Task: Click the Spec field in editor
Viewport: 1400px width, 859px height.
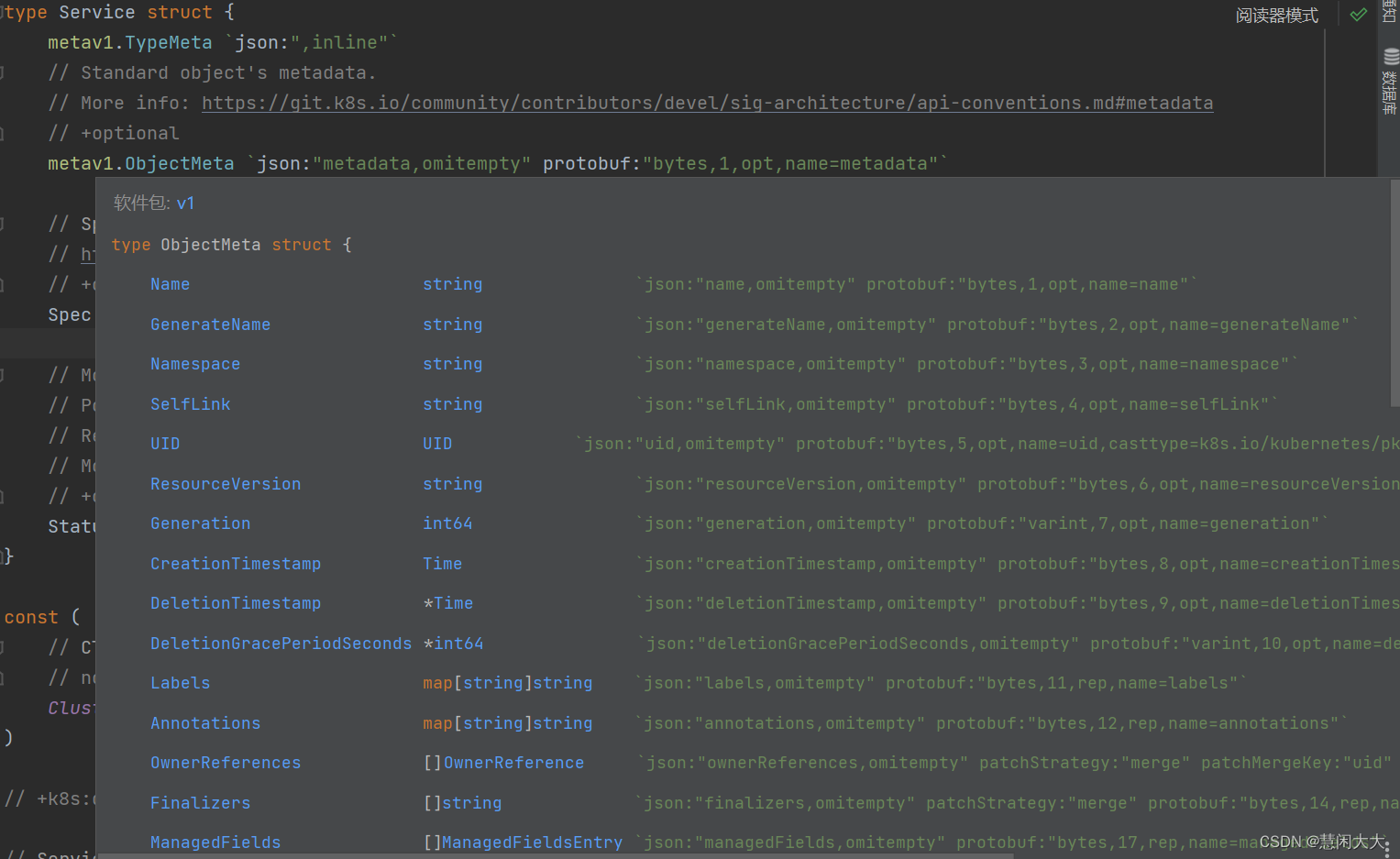Action: pos(70,314)
